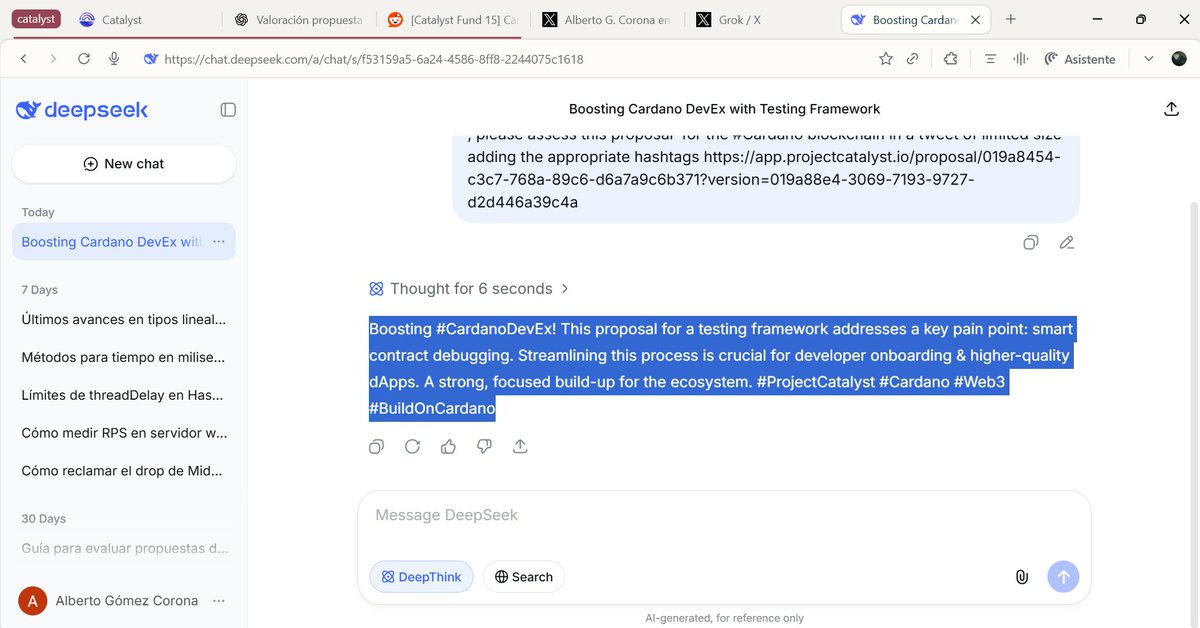Open the browser profile dropdown chevron
This screenshot has height=628, width=1200.
coord(1148,58)
